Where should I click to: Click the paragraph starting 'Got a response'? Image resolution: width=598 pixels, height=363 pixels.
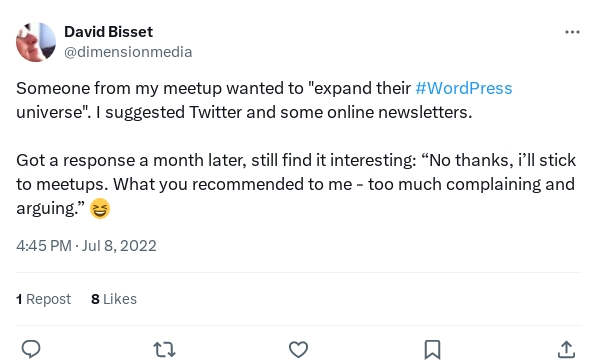(296, 185)
